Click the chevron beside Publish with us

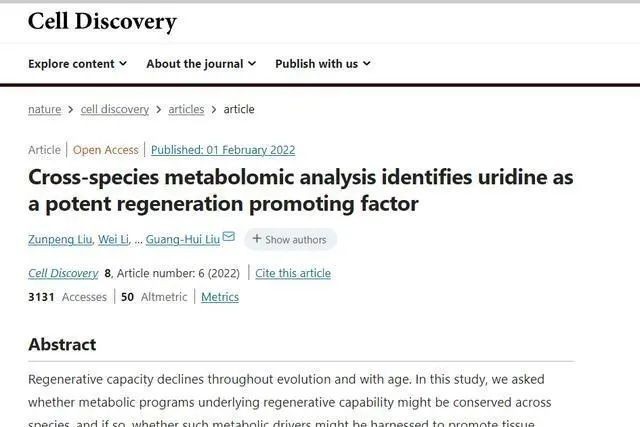(367, 64)
